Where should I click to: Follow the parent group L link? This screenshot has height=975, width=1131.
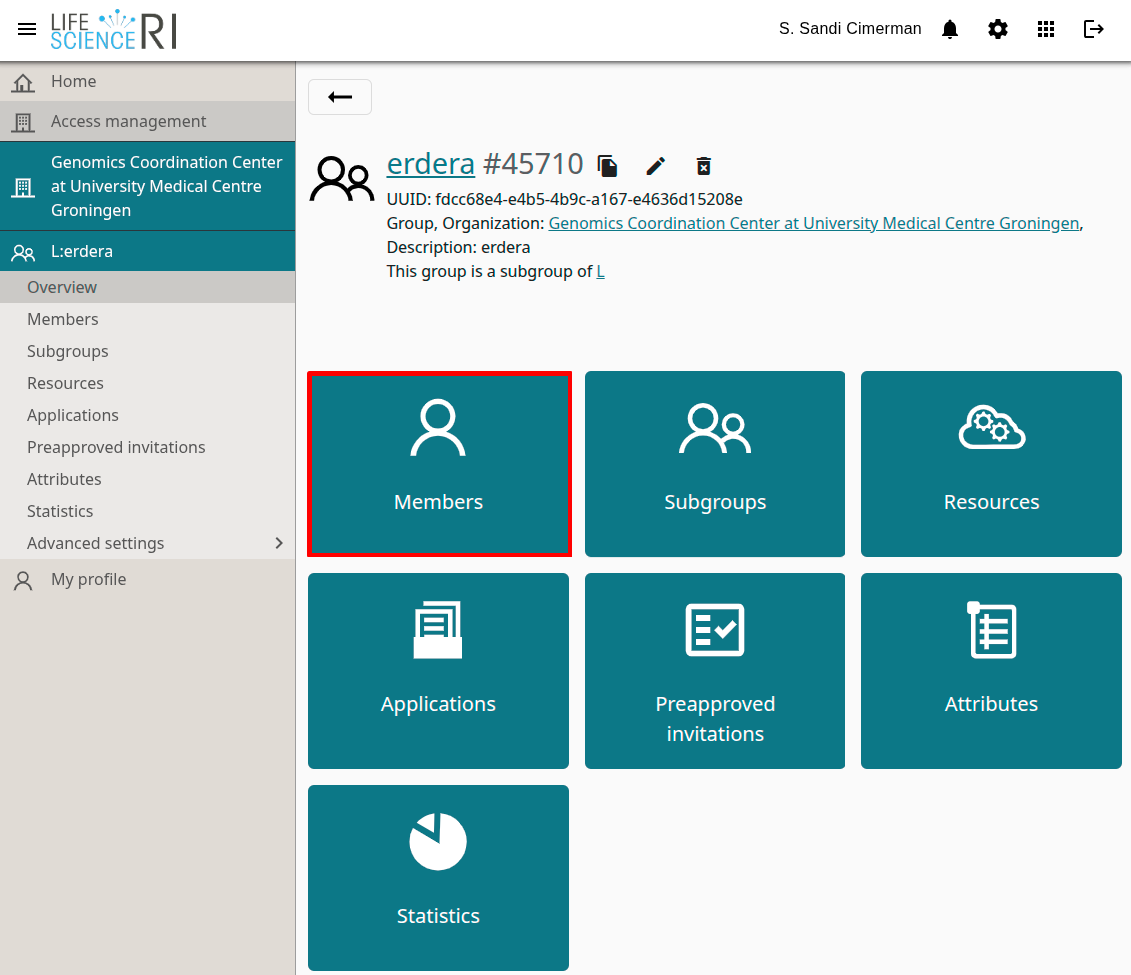(x=600, y=271)
